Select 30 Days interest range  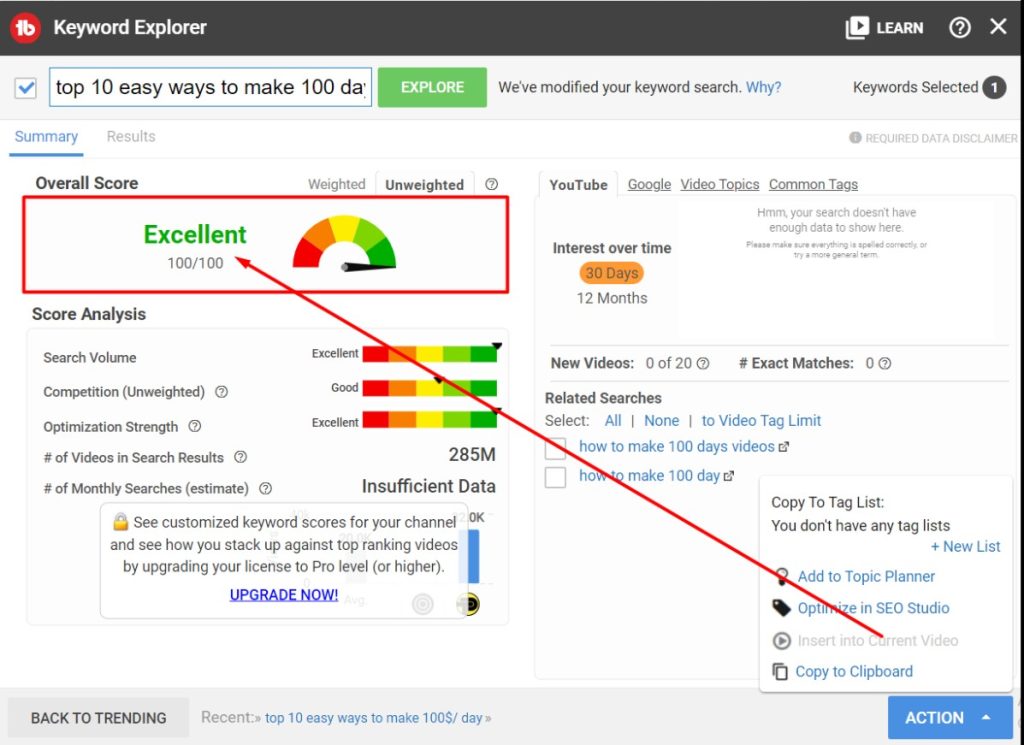coord(611,273)
